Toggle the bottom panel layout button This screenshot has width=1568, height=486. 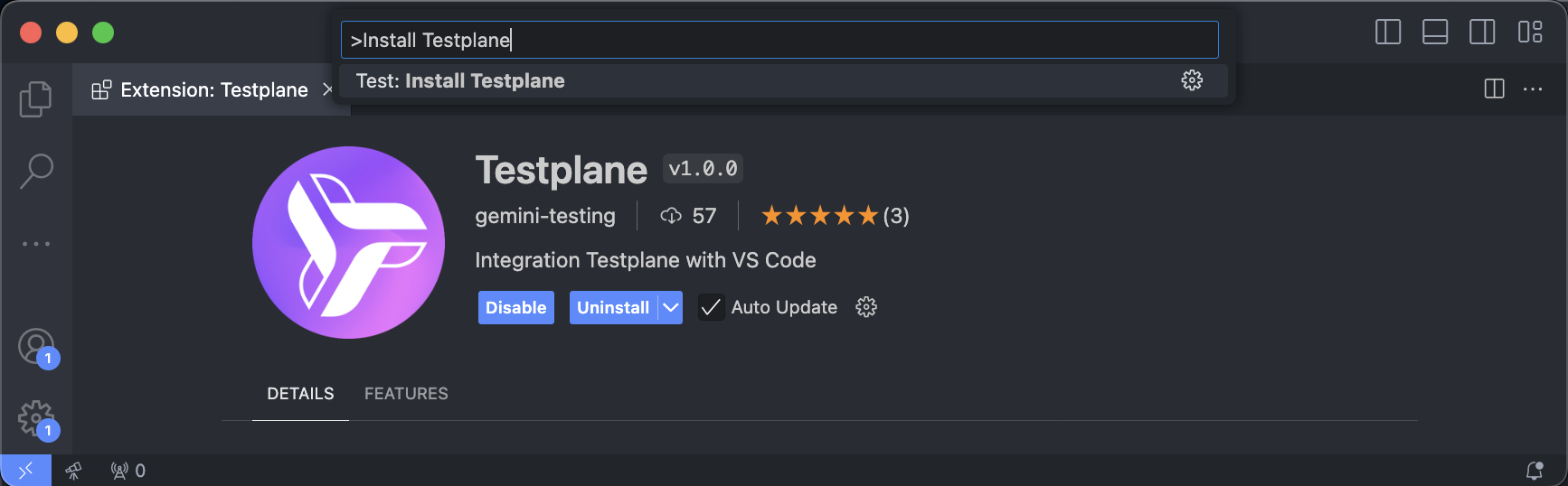(1435, 33)
